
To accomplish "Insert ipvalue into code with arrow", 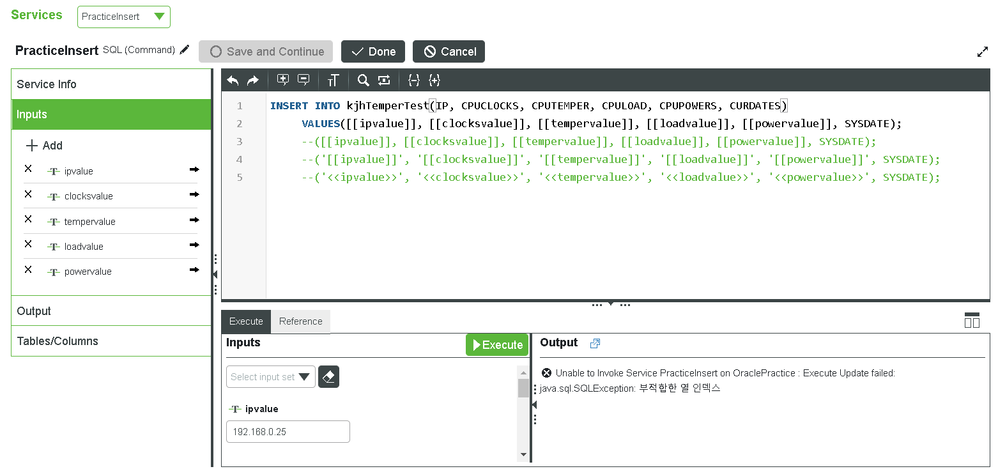I will (194, 170).
